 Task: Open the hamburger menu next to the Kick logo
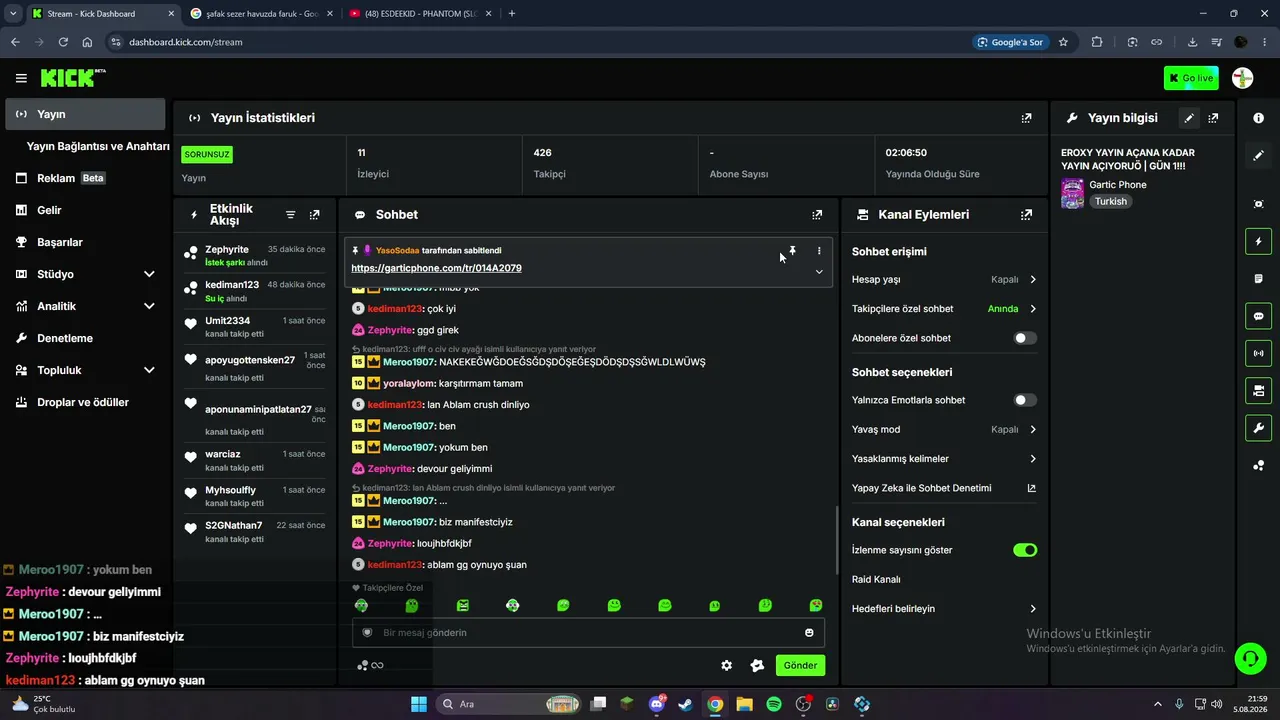21,78
